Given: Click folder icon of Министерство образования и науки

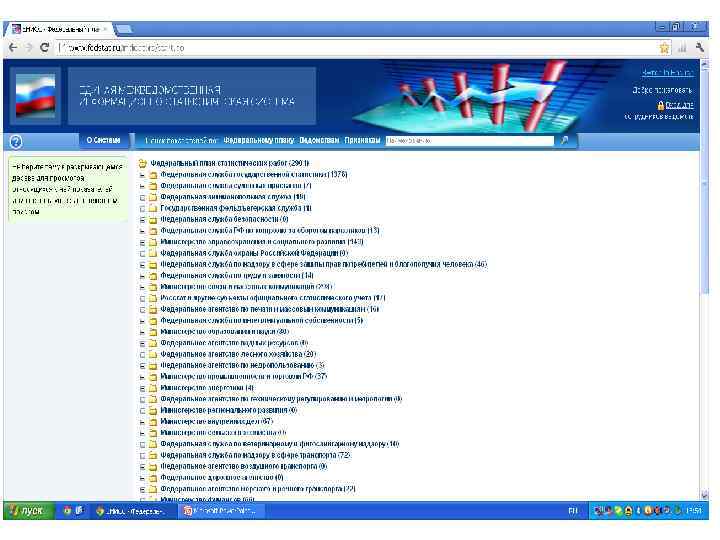Looking at the screenshot, I should click(x=153, y=332).
